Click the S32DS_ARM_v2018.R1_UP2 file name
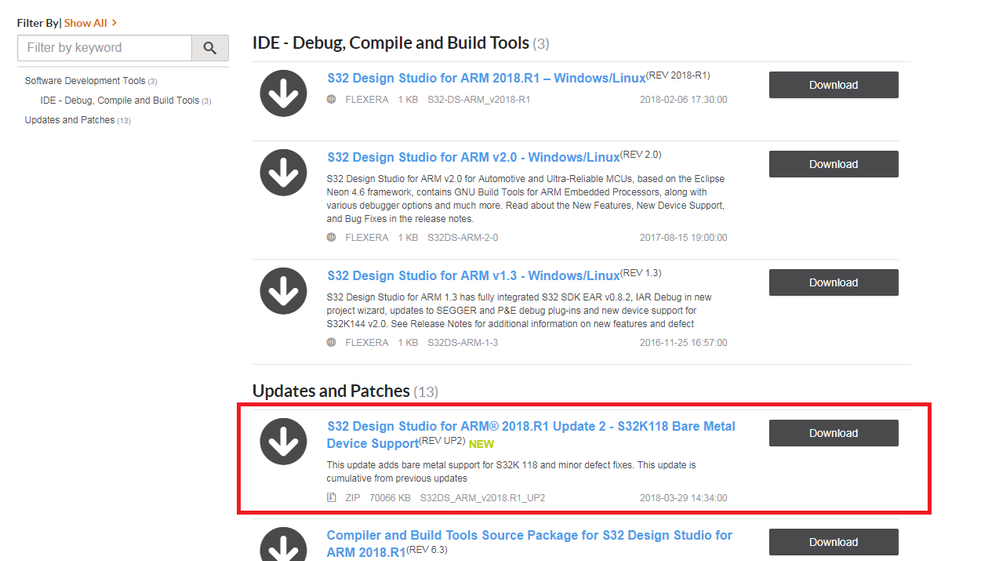This screenshot has width=999, height=561. 482,498
